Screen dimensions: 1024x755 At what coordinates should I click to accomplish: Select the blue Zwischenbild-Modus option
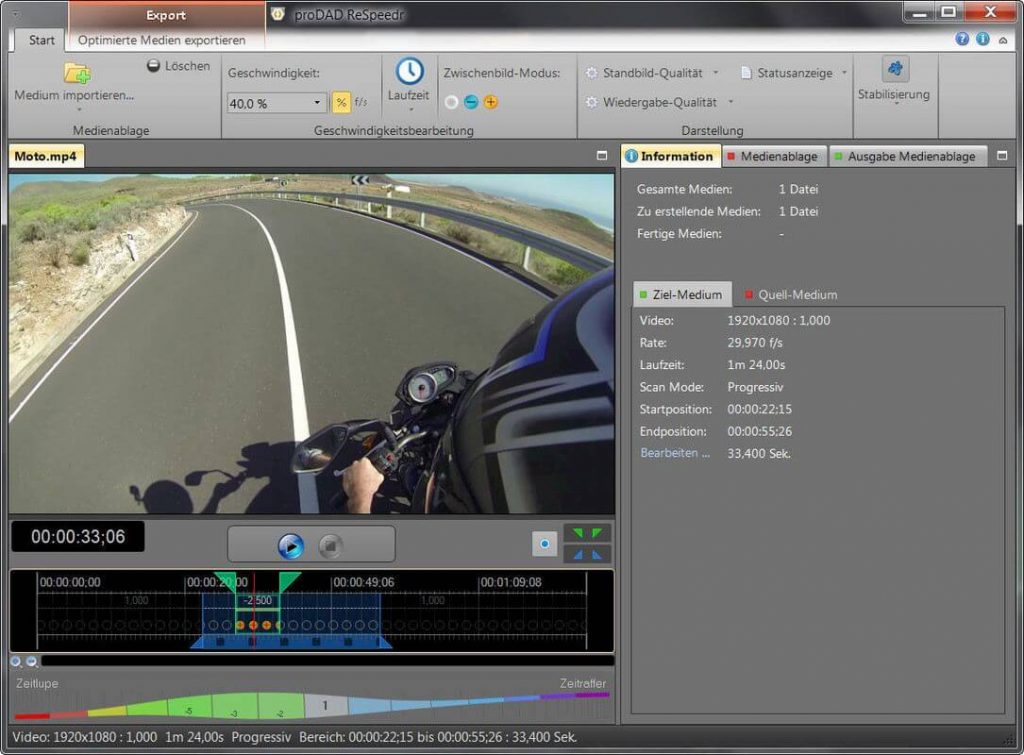click(x=470, y=101)
